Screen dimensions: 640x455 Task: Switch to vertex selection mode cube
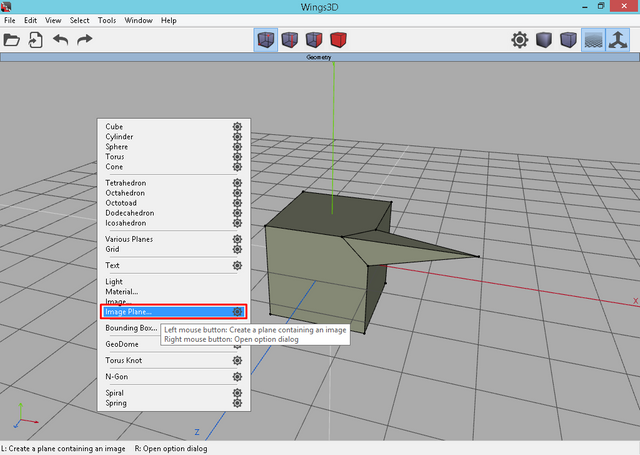266,40
